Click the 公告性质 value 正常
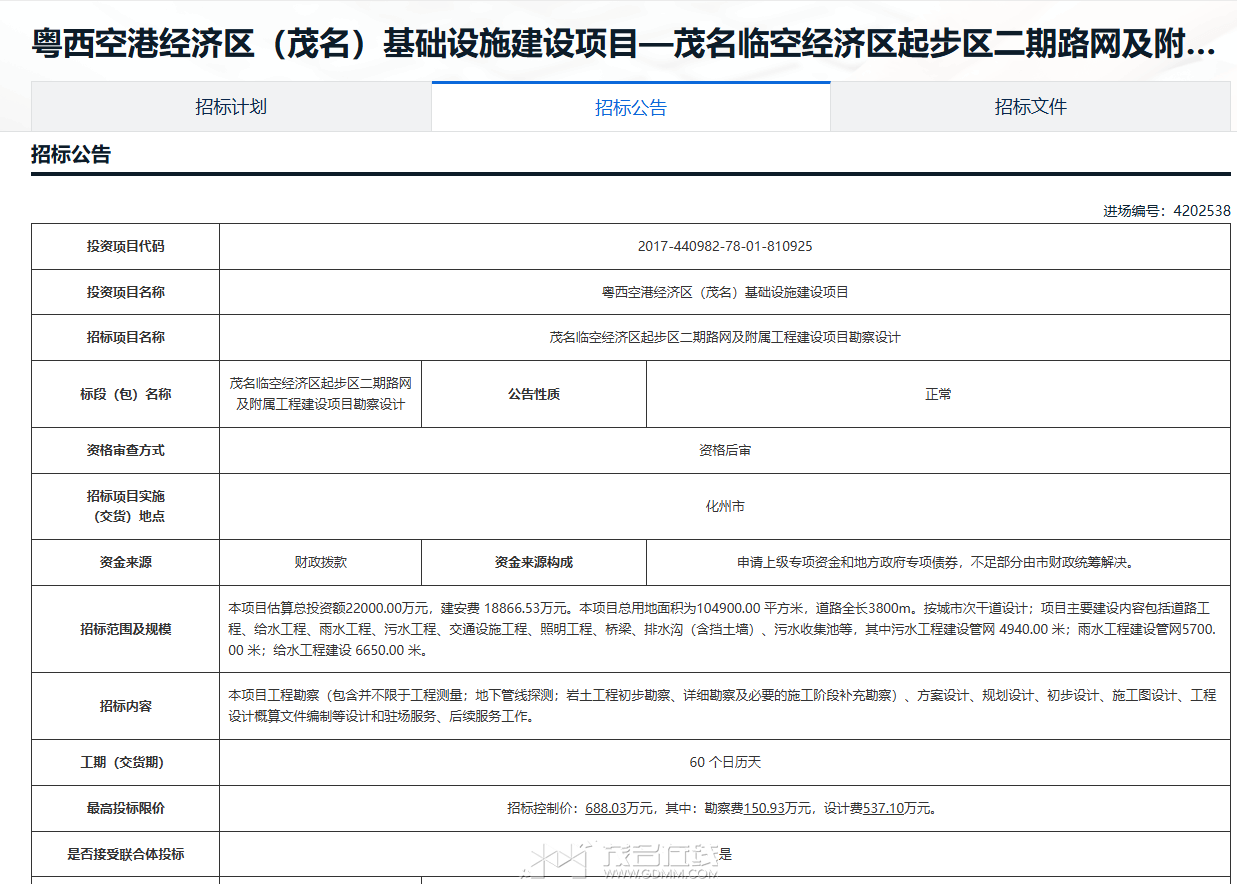The width and height of the screenshot is (1237, 884). pos(938,394)
